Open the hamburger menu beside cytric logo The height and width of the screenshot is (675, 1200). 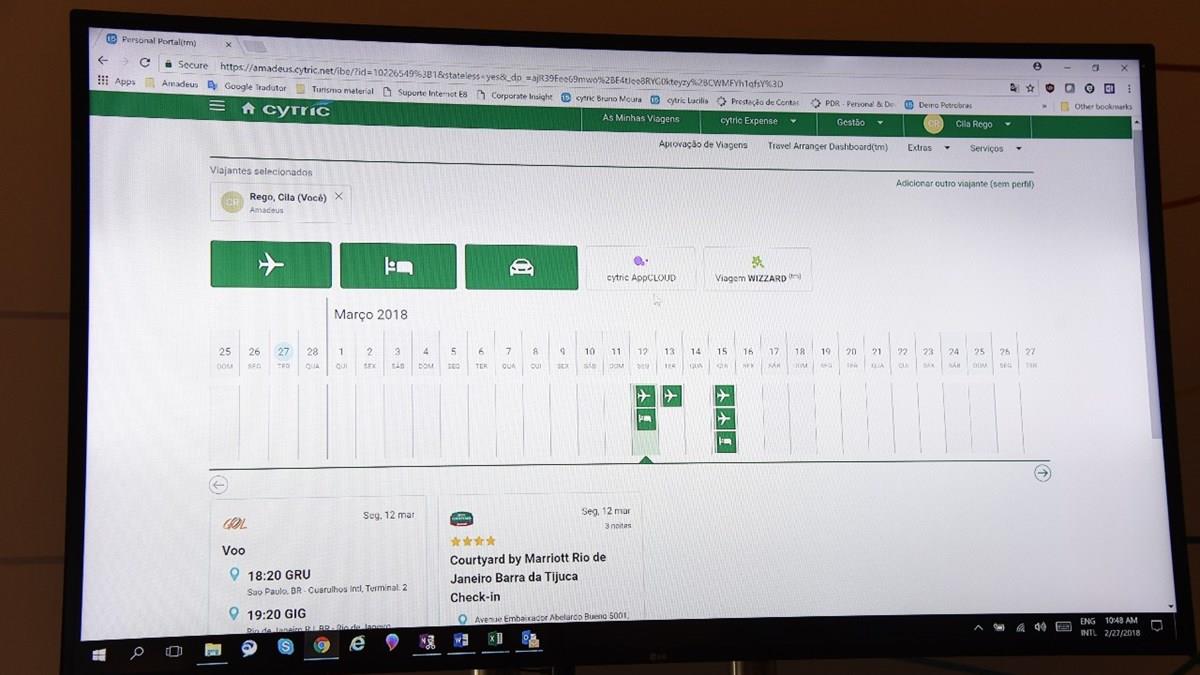(217, 106)
